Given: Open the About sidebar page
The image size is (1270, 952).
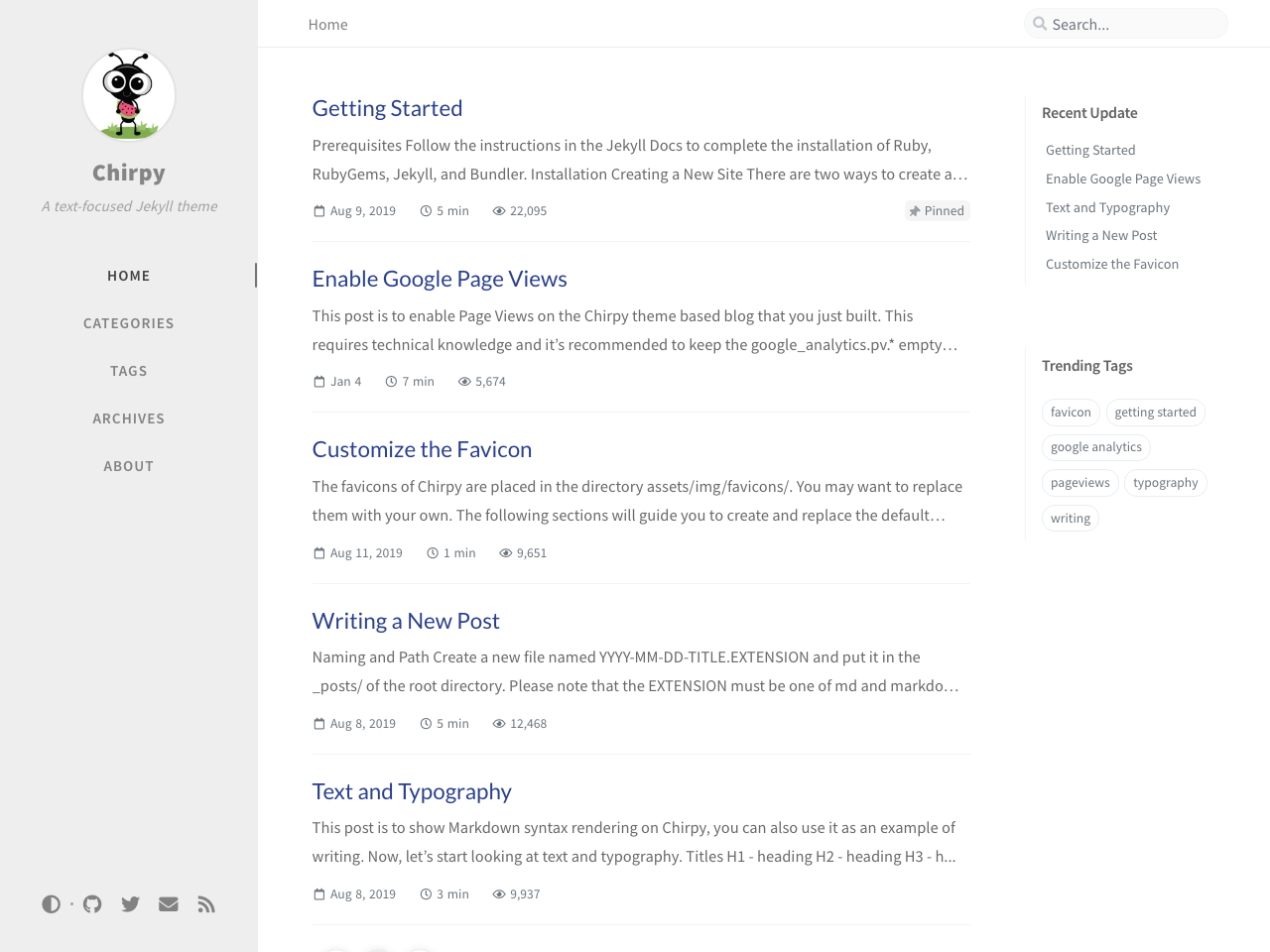Looking at the screenshot, I should [x=129, y=466].
